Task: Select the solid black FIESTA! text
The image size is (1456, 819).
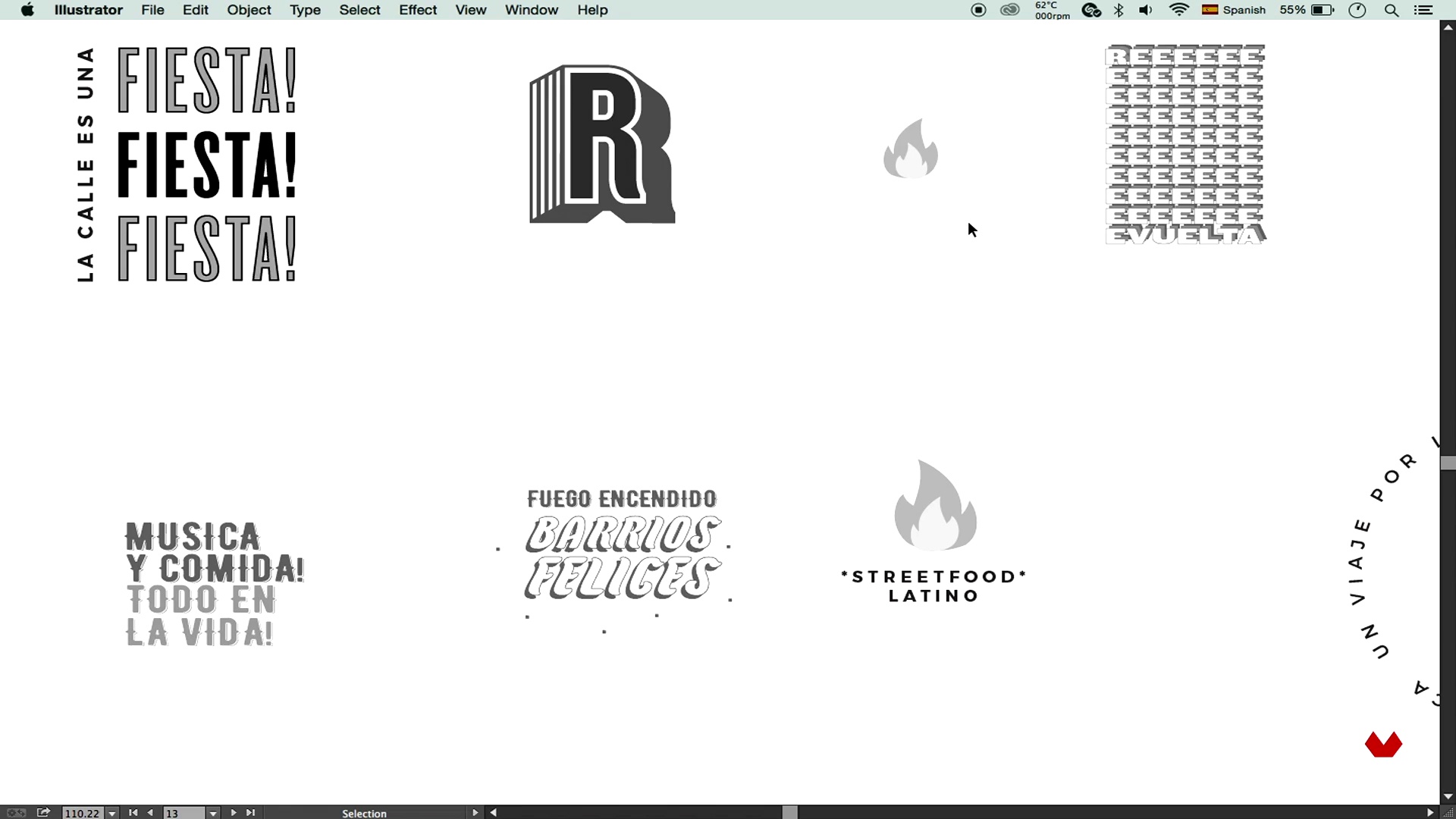Action: click(206, 165)
